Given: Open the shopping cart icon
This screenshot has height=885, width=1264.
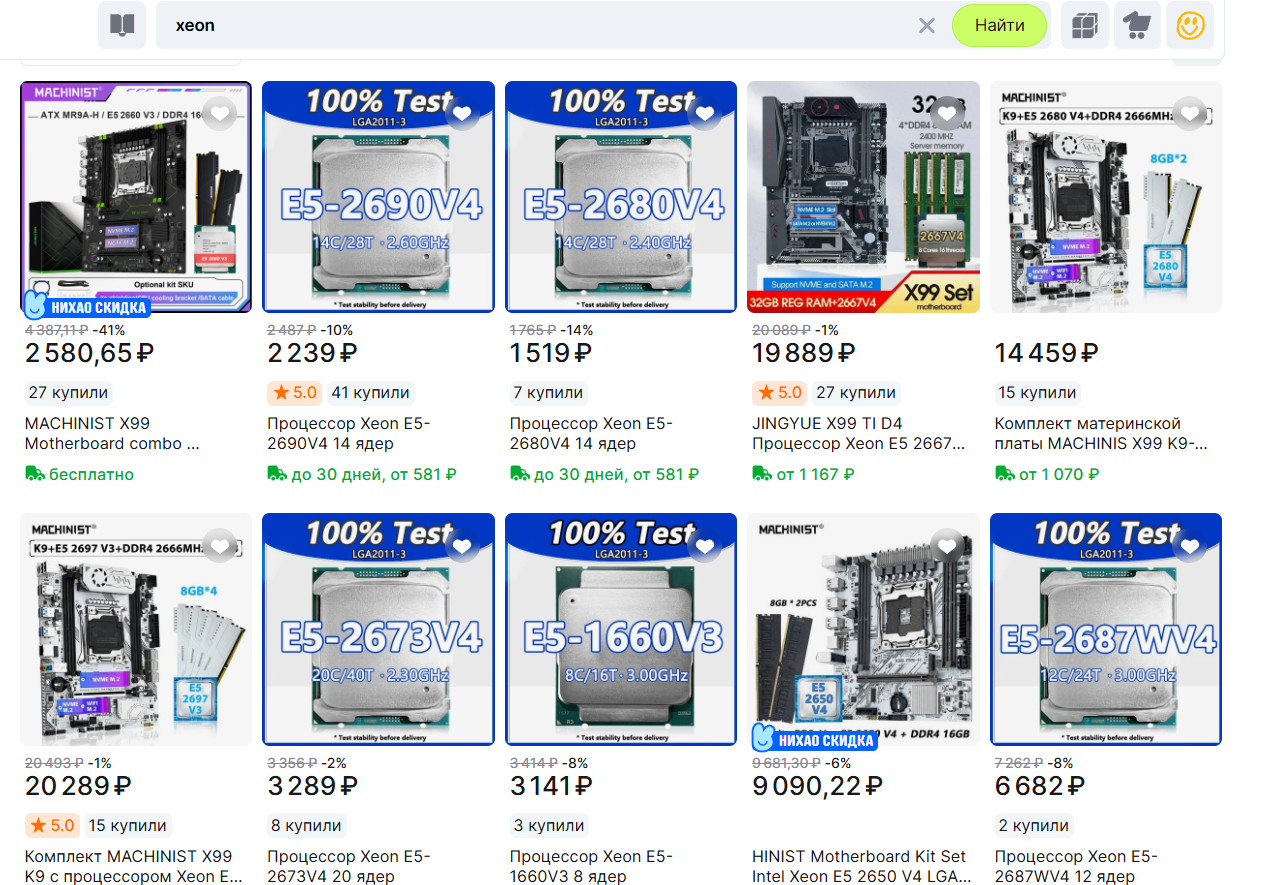Looking at the screenshot, I should tap(1137, 25).
